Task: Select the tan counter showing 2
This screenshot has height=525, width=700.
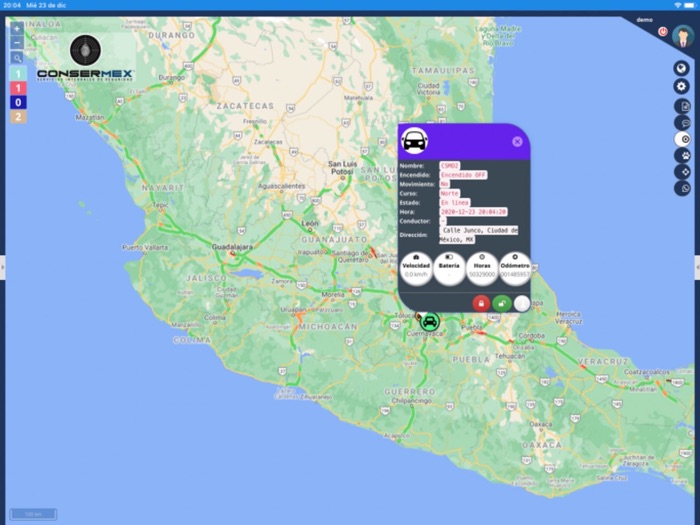Action: (18, 117)
